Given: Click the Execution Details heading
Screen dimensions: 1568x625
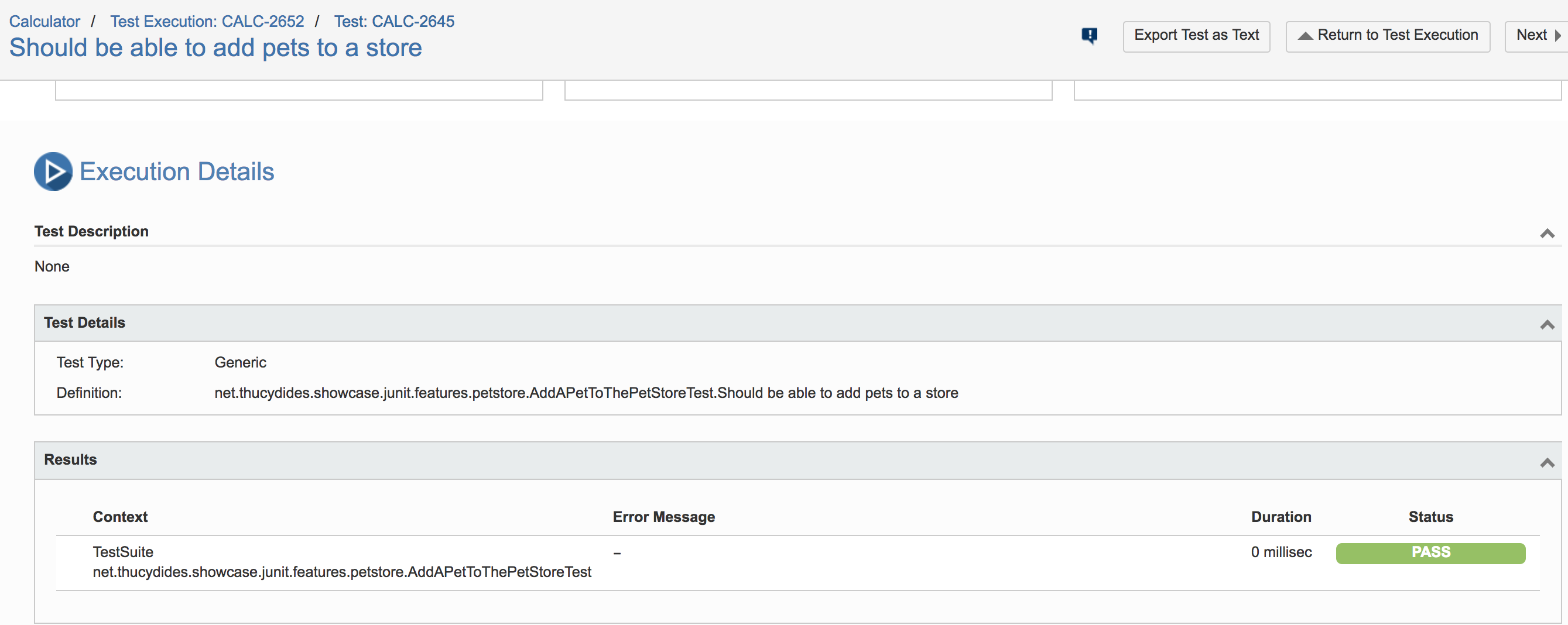Looking at the screenshot, I should coord(176,171).
